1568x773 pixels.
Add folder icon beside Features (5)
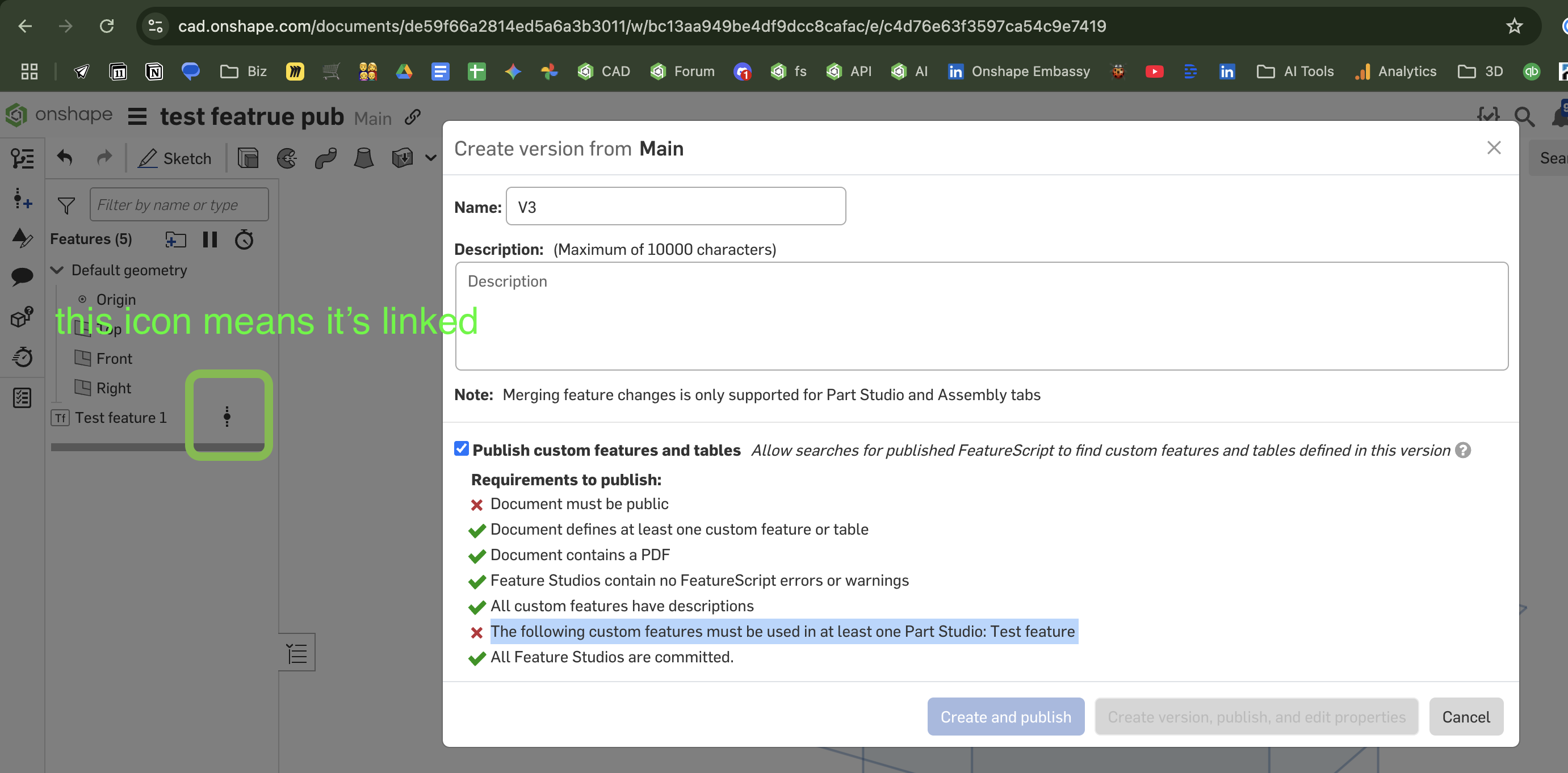[175, 239]
